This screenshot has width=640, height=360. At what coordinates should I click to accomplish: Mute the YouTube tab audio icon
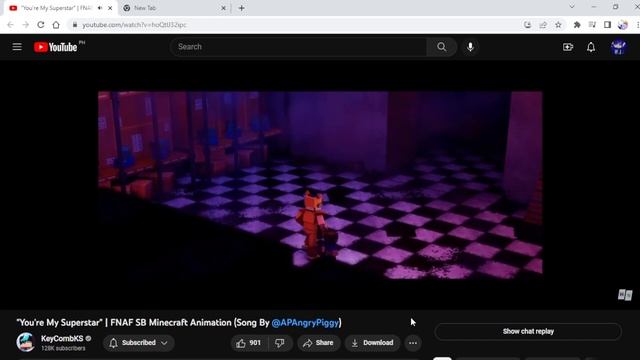tap(100, 8)
